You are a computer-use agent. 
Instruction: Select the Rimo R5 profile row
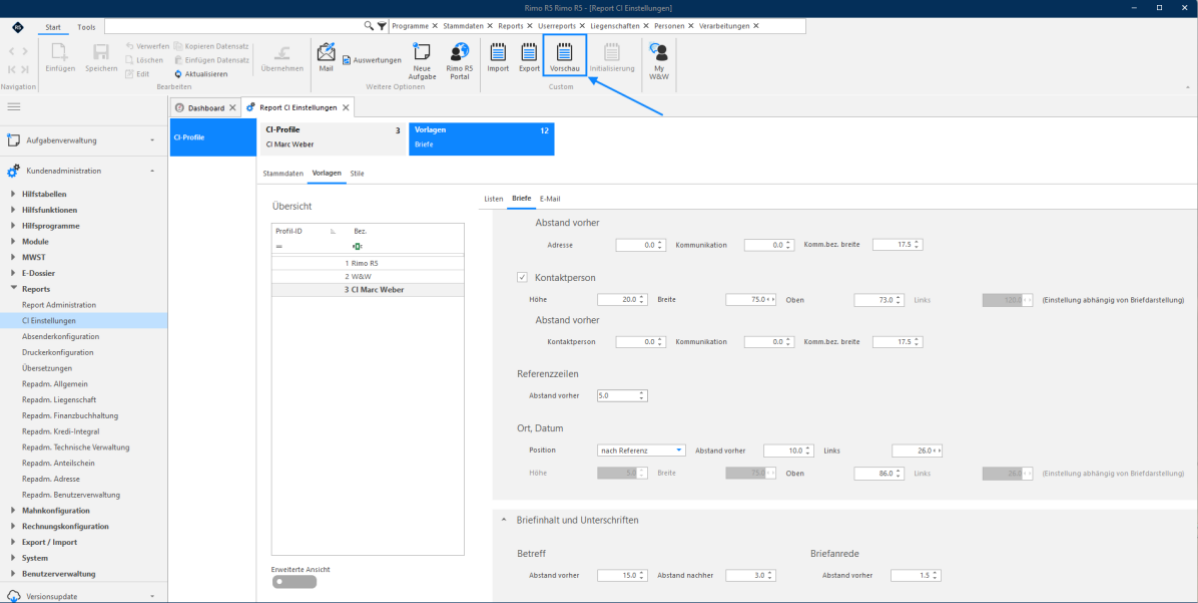tap(367, 263)
